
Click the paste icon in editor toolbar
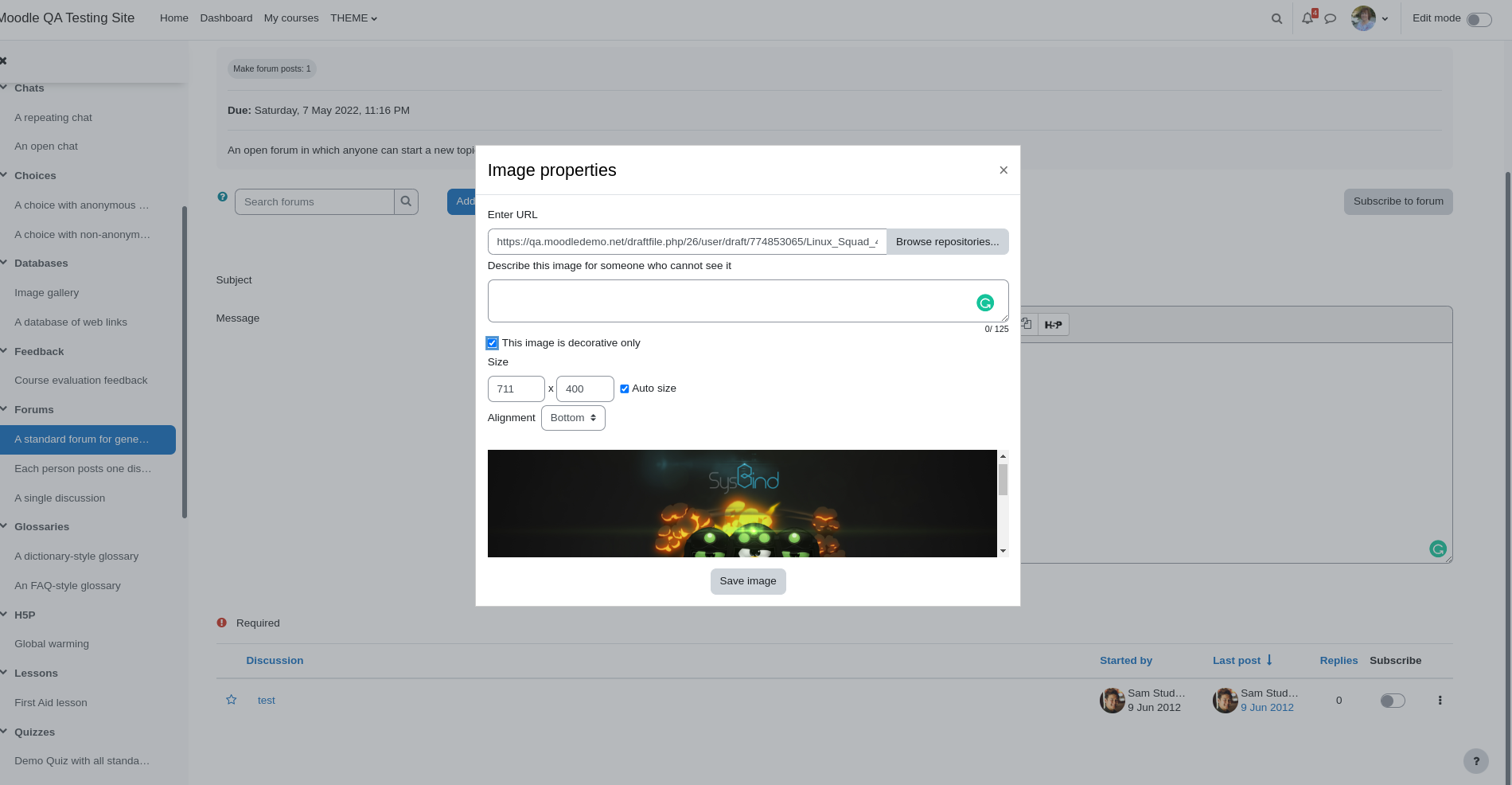(1027, 324)
